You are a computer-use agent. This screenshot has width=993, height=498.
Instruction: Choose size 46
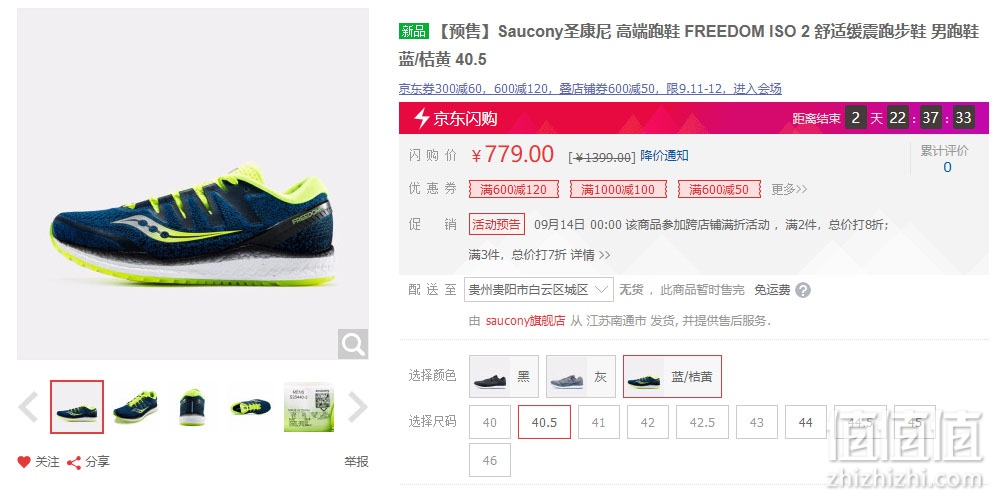click(490, 460)
